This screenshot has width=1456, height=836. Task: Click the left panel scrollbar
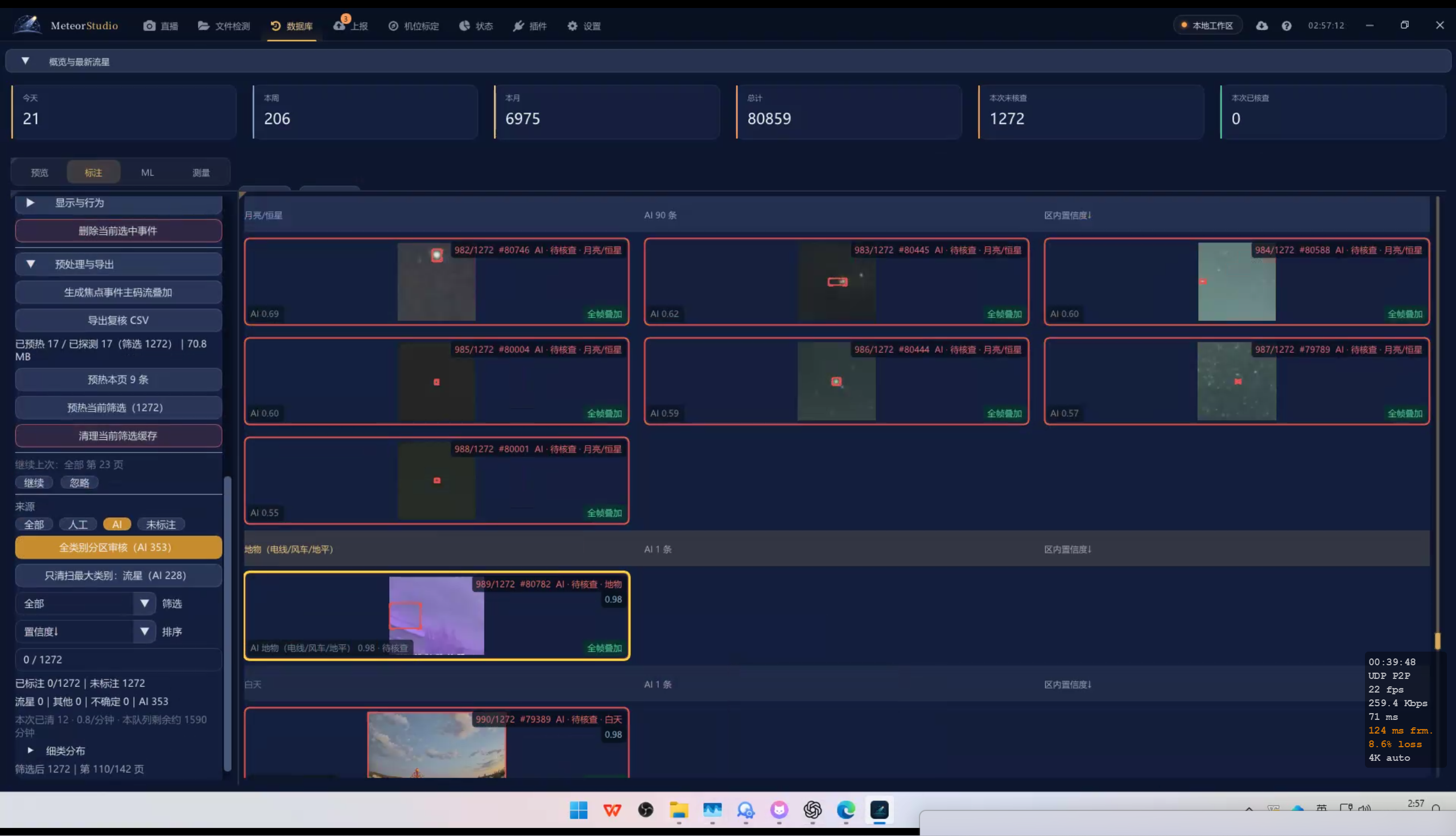pyautogui.click(x=227, y=623)
